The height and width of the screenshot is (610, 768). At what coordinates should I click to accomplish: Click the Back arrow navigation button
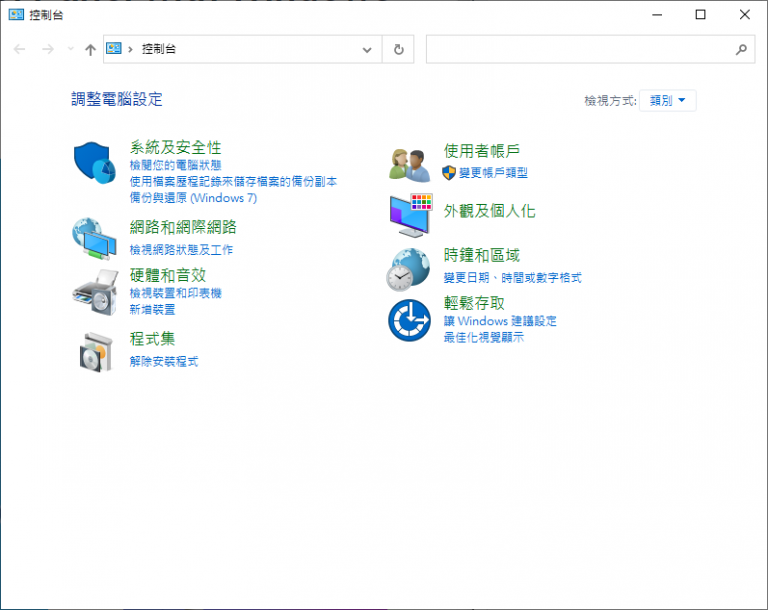[19, 49]
